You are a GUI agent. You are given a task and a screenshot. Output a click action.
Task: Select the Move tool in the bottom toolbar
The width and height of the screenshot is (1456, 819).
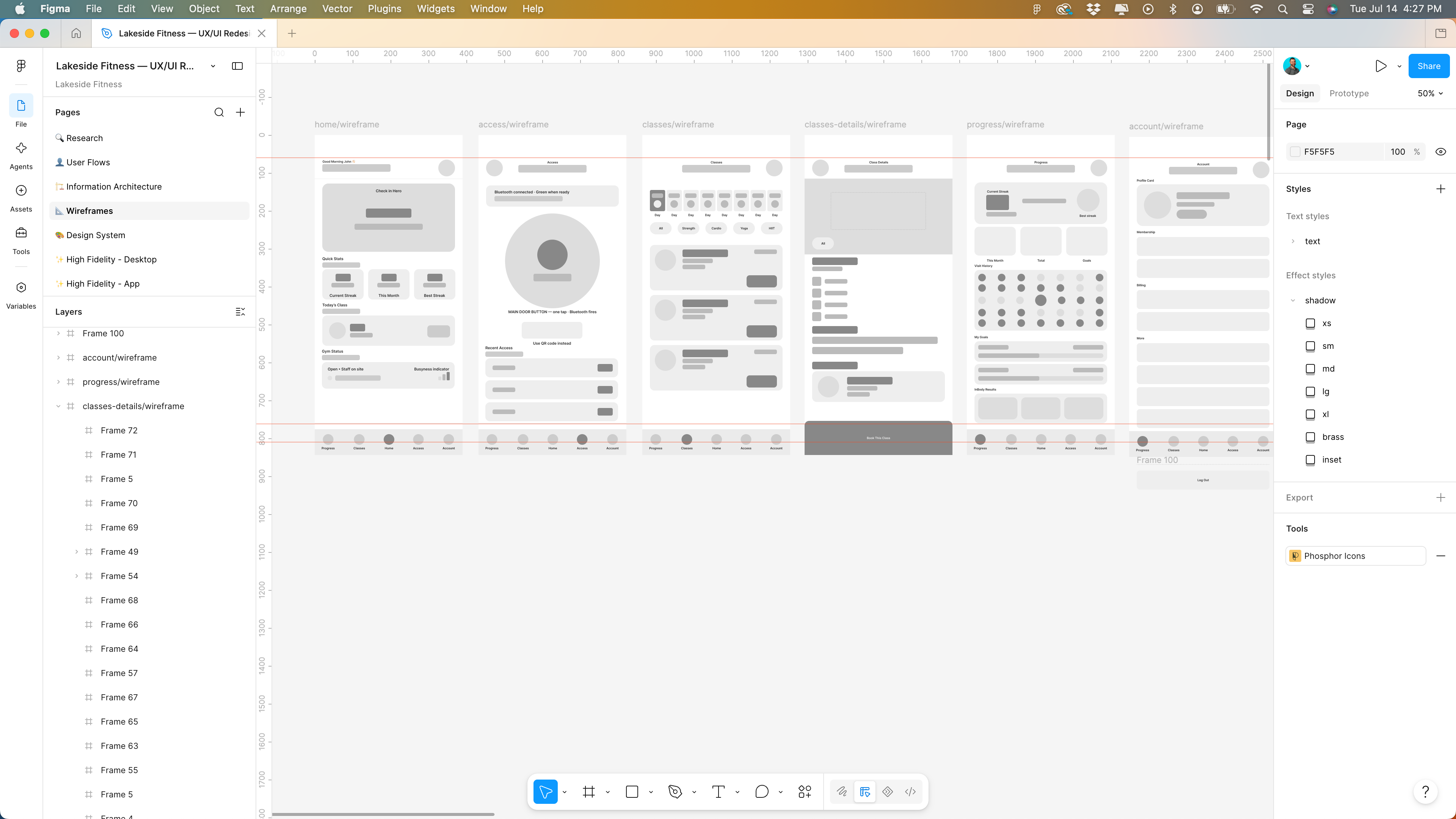546,792
